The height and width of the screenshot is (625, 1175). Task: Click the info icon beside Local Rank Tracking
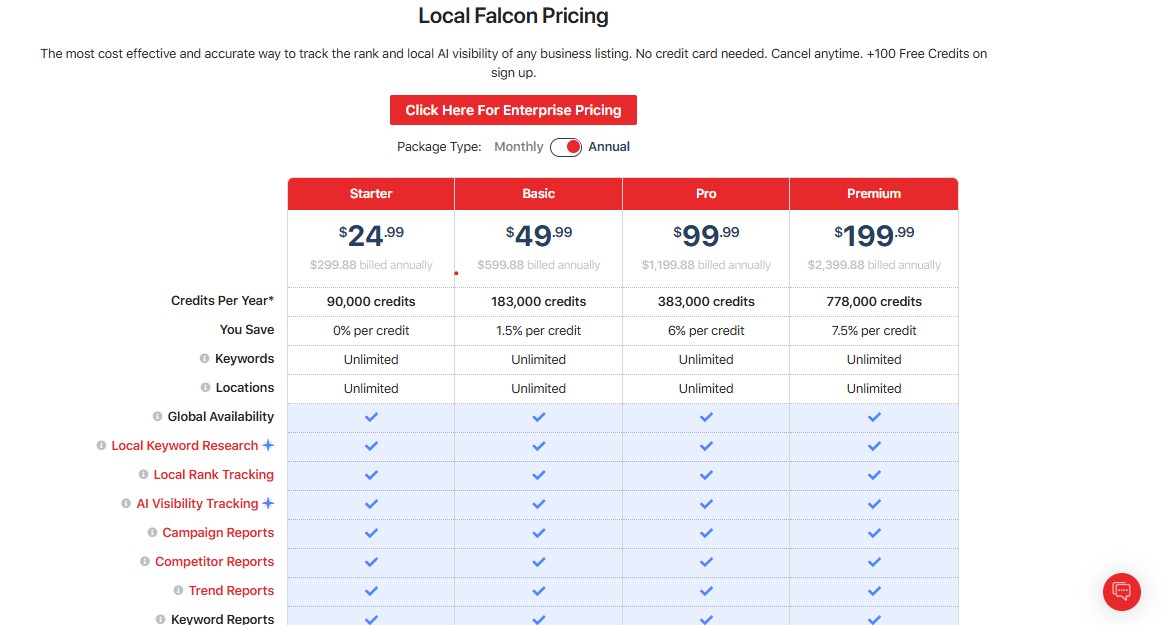[143, 474]
